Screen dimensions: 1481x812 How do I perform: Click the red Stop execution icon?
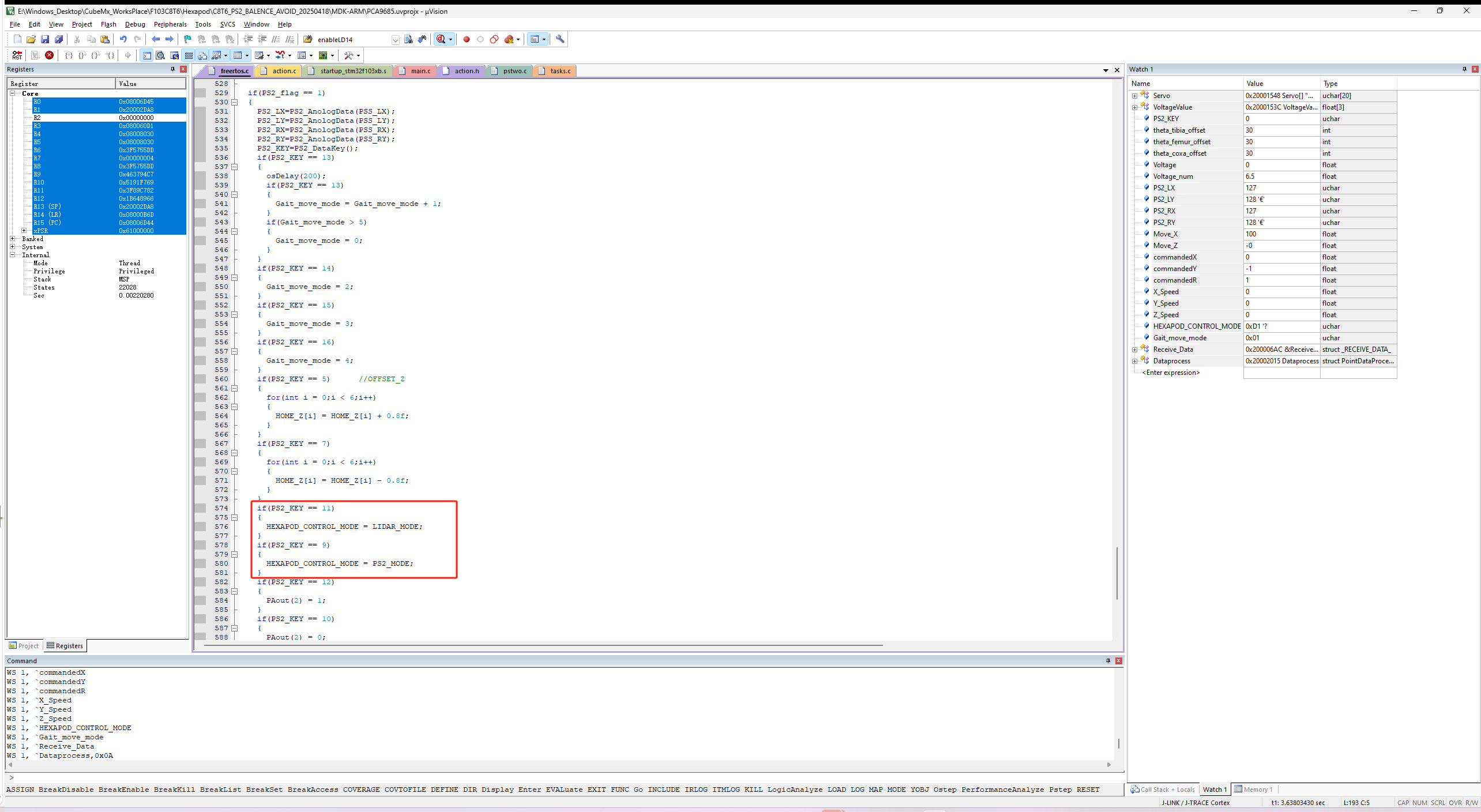50,55
